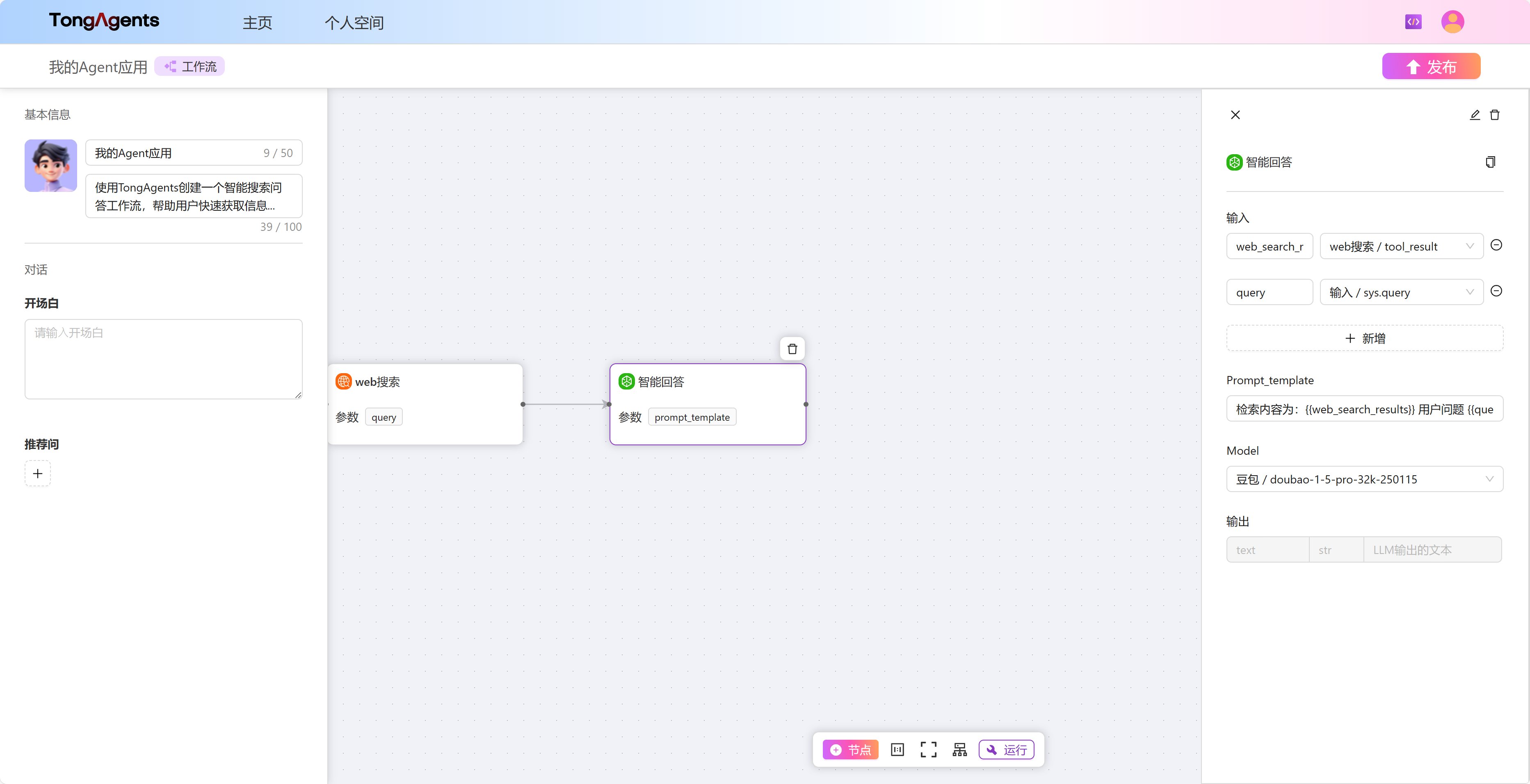Viewport: 1530px width, 784px height.
Task: Open the 输入 / sys.query dropdown
Action: pos(1401,292)
